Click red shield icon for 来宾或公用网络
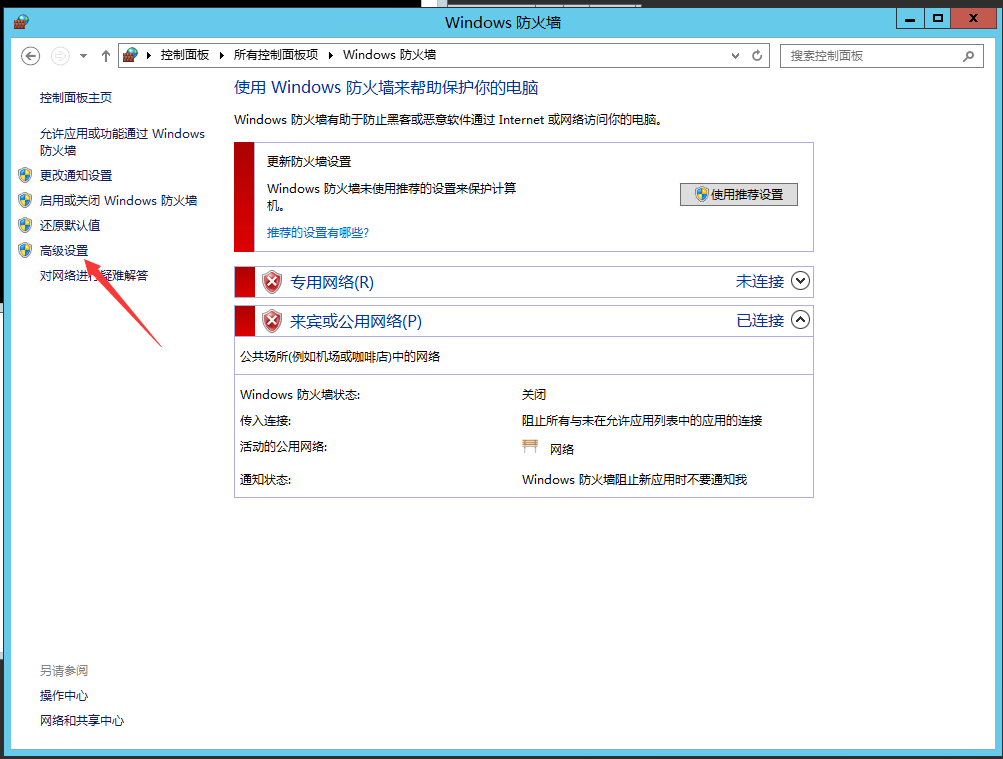 (272, 321)
